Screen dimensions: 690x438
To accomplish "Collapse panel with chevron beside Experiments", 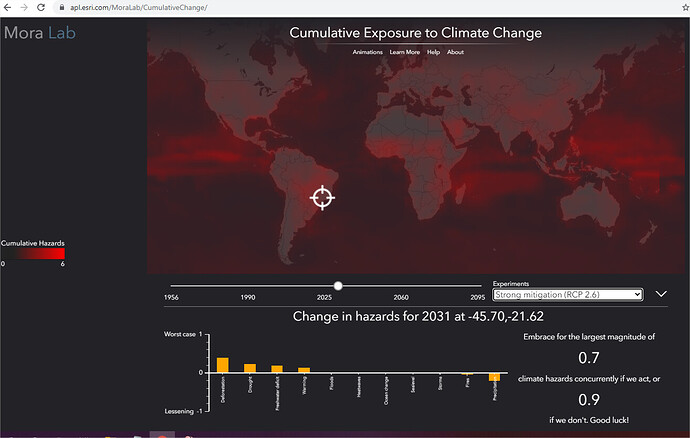I will pos(661,294).
